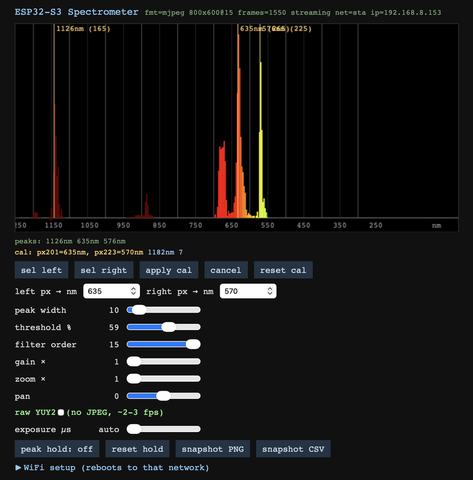Adjust the gain × slider
Screen dimensions: 473x480
click(164, 362)
